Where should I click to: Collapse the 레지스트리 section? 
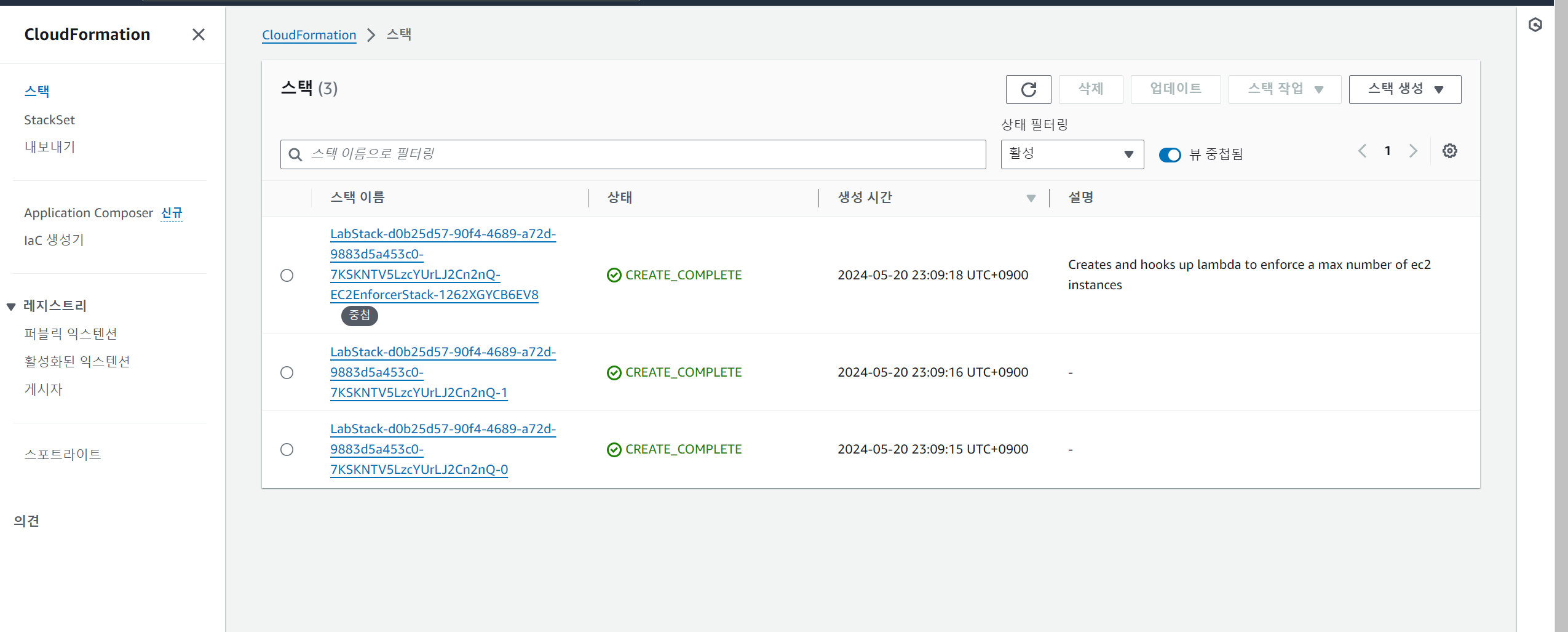pyautogui.click(x=11, y=306)
